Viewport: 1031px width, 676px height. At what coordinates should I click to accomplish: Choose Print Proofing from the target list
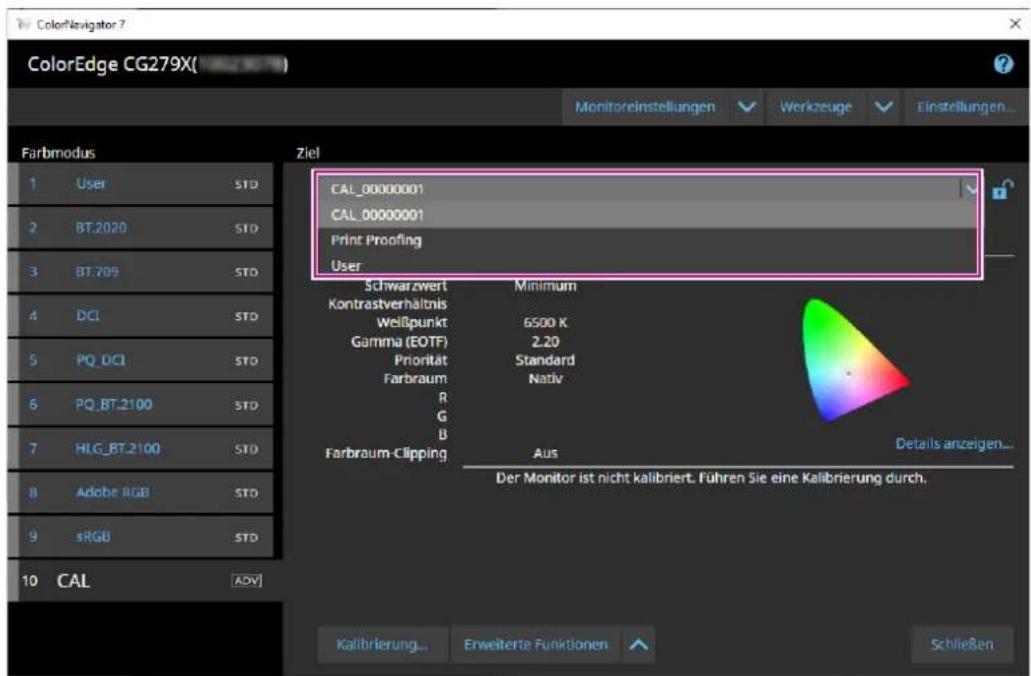point(648,240)
